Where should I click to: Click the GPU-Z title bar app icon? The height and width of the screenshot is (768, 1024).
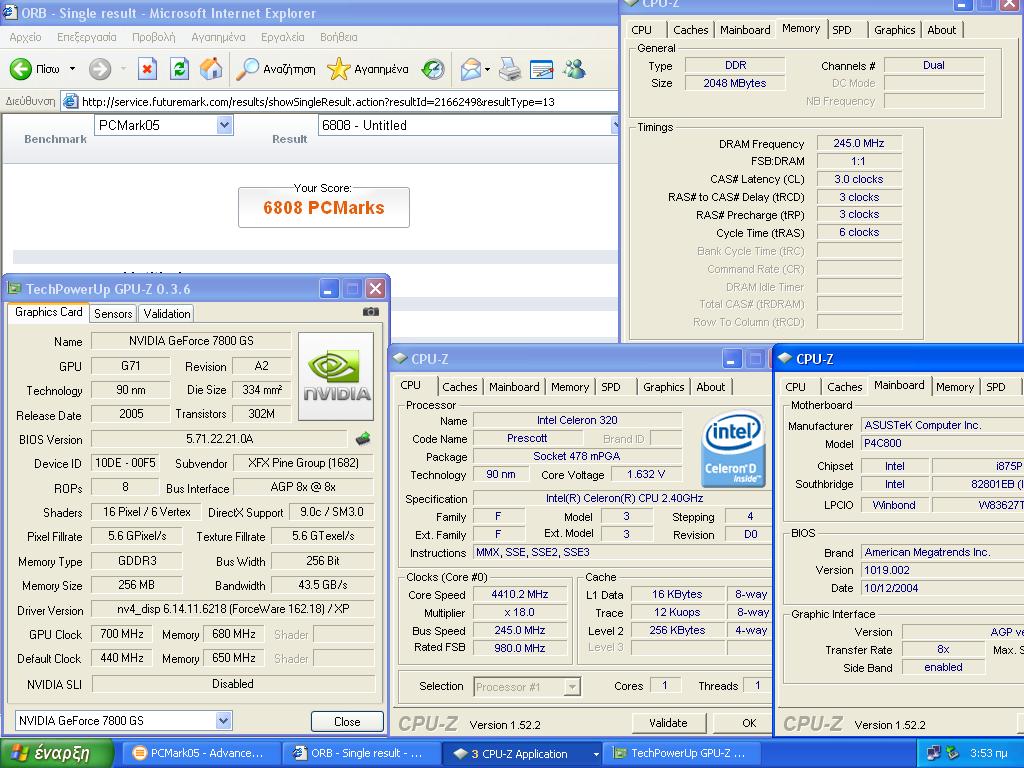pyautogui.click(x=14, y=288)
